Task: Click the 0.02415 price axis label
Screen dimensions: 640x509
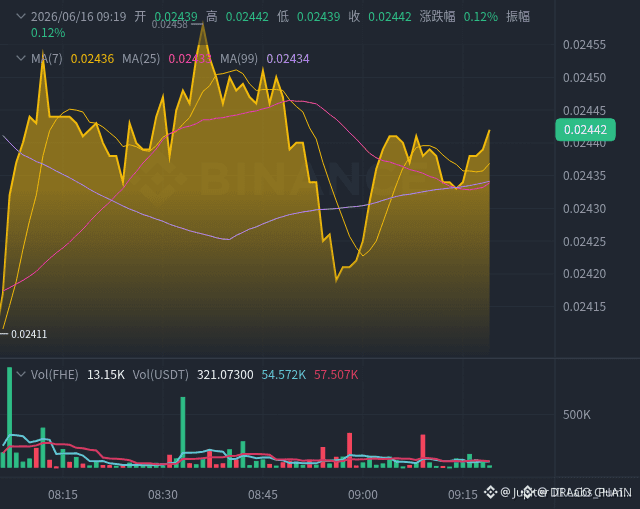Action: (x=584, y=307)
